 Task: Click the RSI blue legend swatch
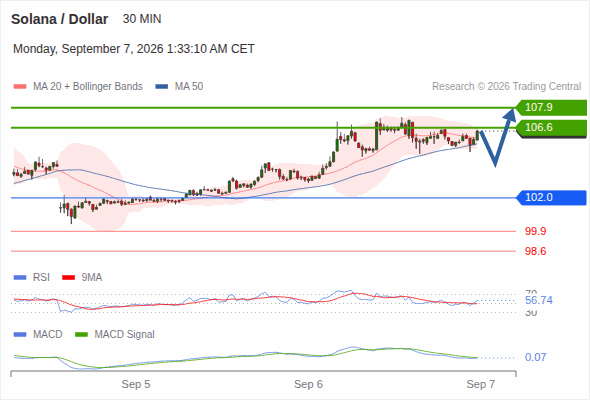point(20,278)
